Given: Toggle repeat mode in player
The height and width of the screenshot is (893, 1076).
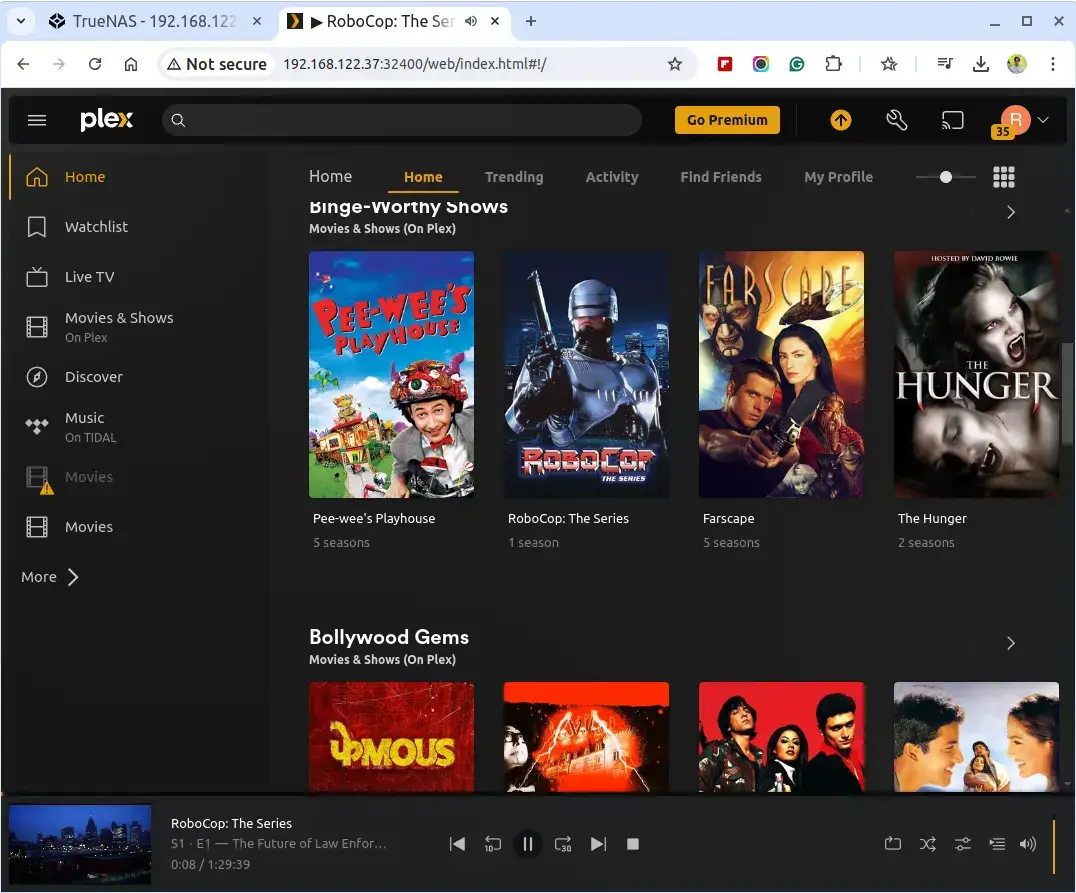Looking at the screenshot, I should coord(892,844).
